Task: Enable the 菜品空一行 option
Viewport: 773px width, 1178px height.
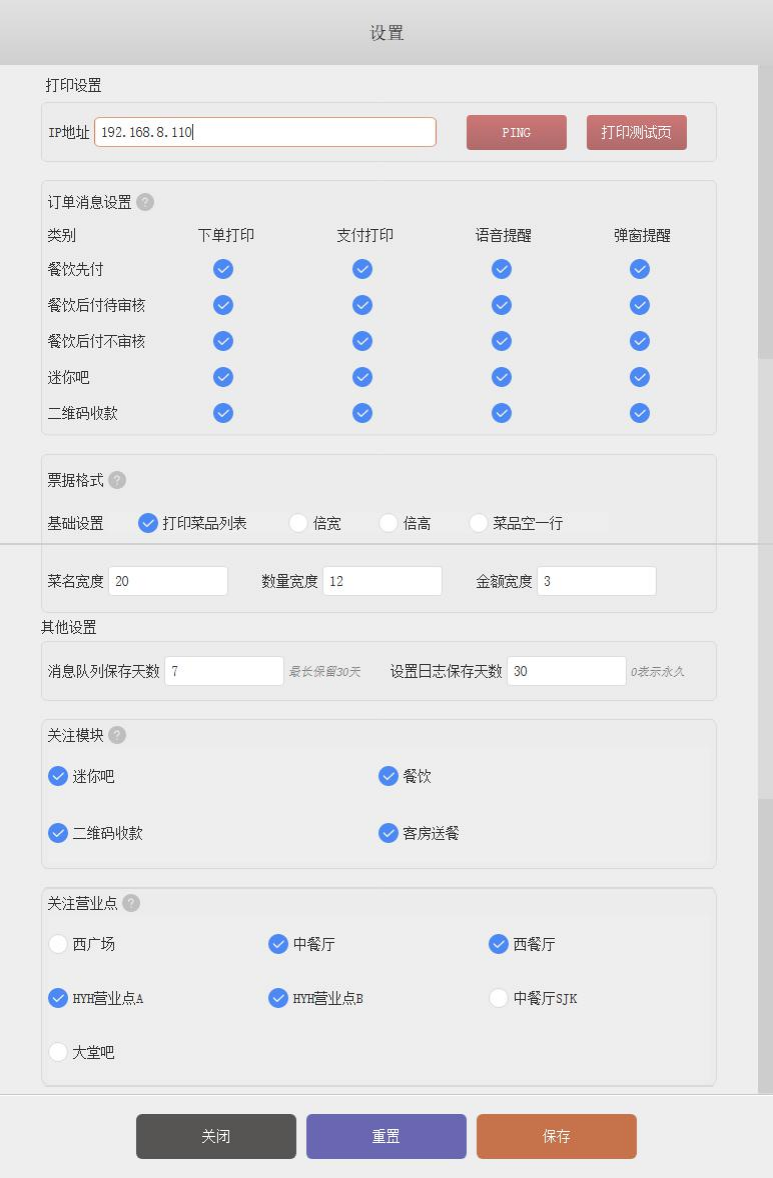Action: click(x=478, y=523)
